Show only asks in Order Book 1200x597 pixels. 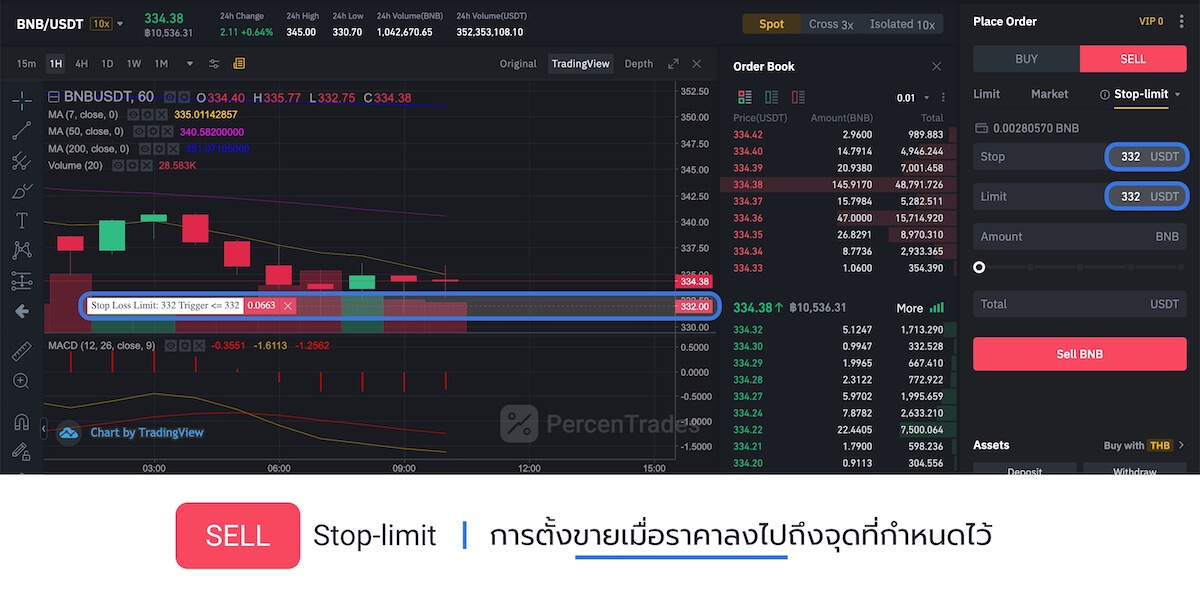pyautogui.click(x=798, y=97)
